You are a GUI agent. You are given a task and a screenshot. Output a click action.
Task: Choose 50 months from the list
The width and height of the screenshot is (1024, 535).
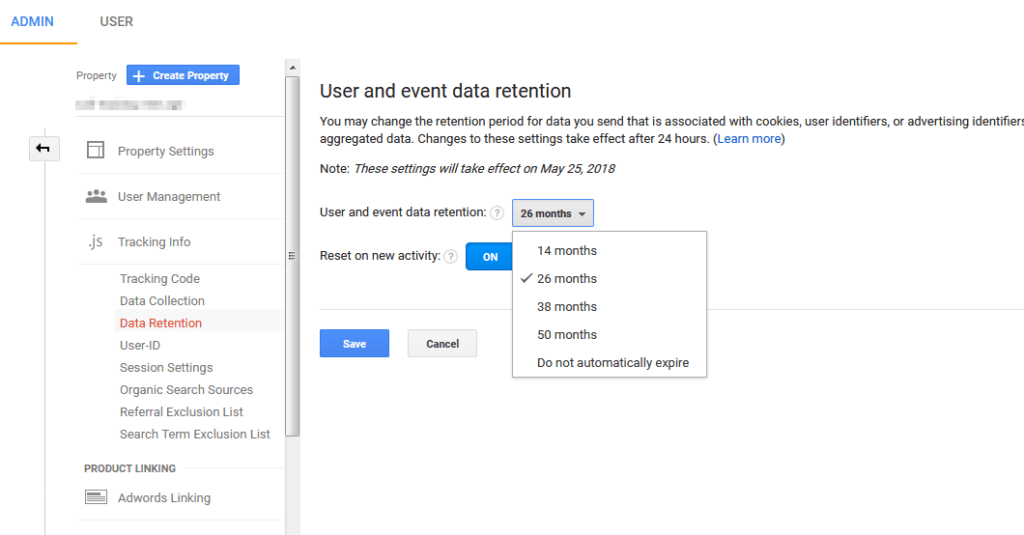[609, 335]
